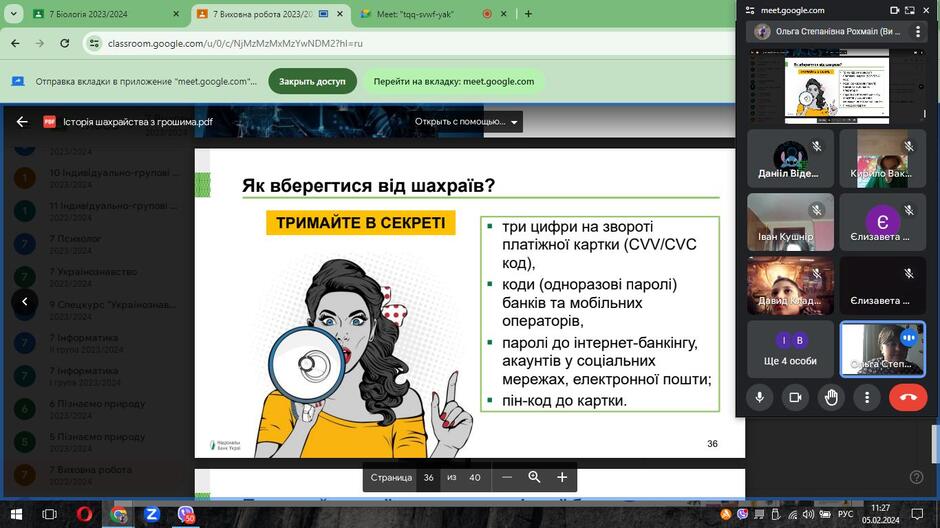Image resolution: width=940 pixels, height=528 pixels.
Task: Toggle microphone in Meet panel
Action: point(760,397)
